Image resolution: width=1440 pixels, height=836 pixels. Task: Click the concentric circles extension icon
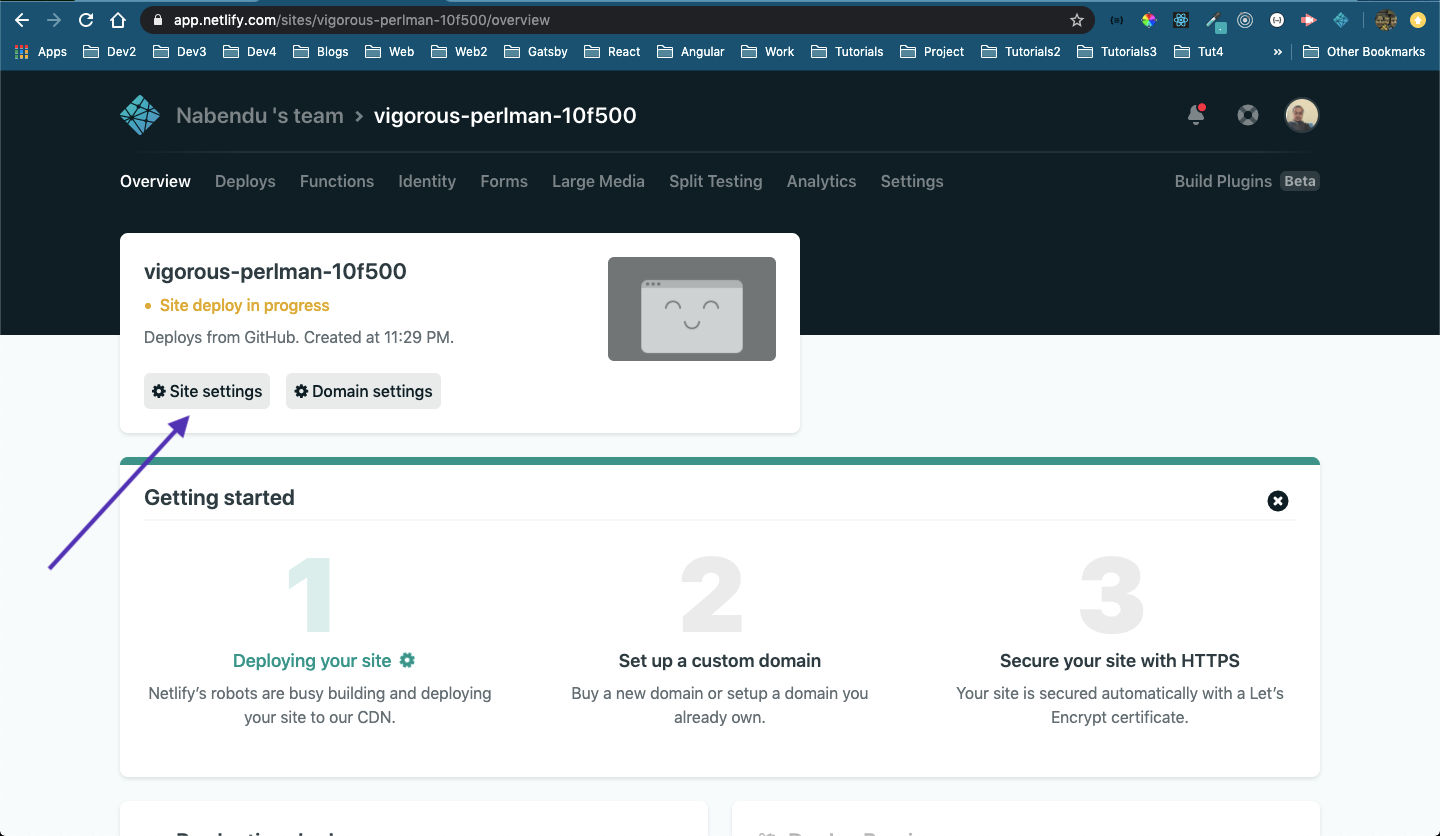click(1245, 20)
